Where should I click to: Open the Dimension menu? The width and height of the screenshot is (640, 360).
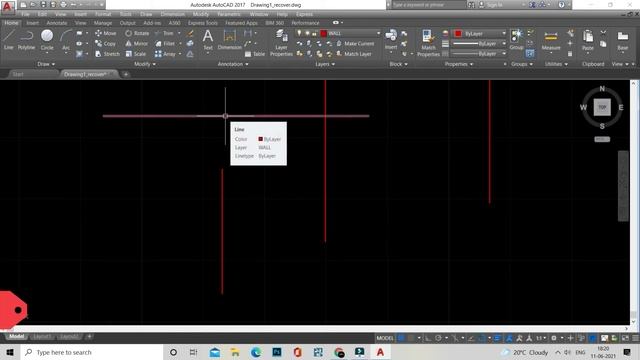tap(172, 14)
